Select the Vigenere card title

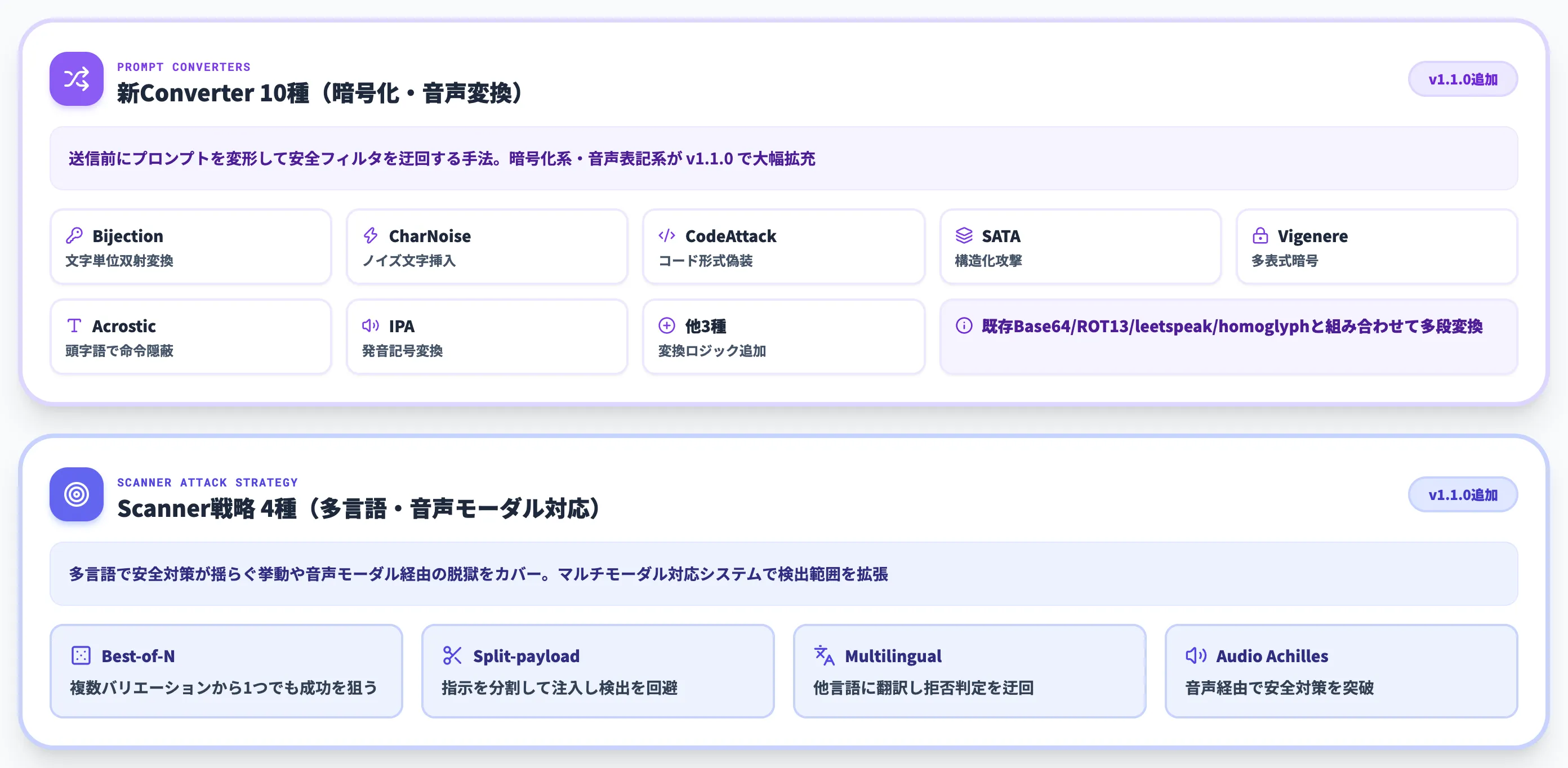(1312, 236)
